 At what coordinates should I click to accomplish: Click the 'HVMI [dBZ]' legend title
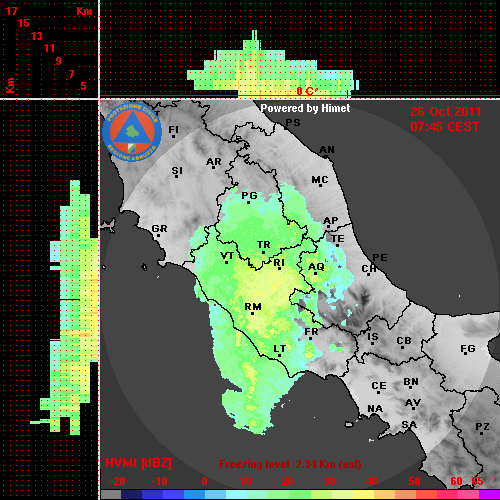(x=138, y=463)
